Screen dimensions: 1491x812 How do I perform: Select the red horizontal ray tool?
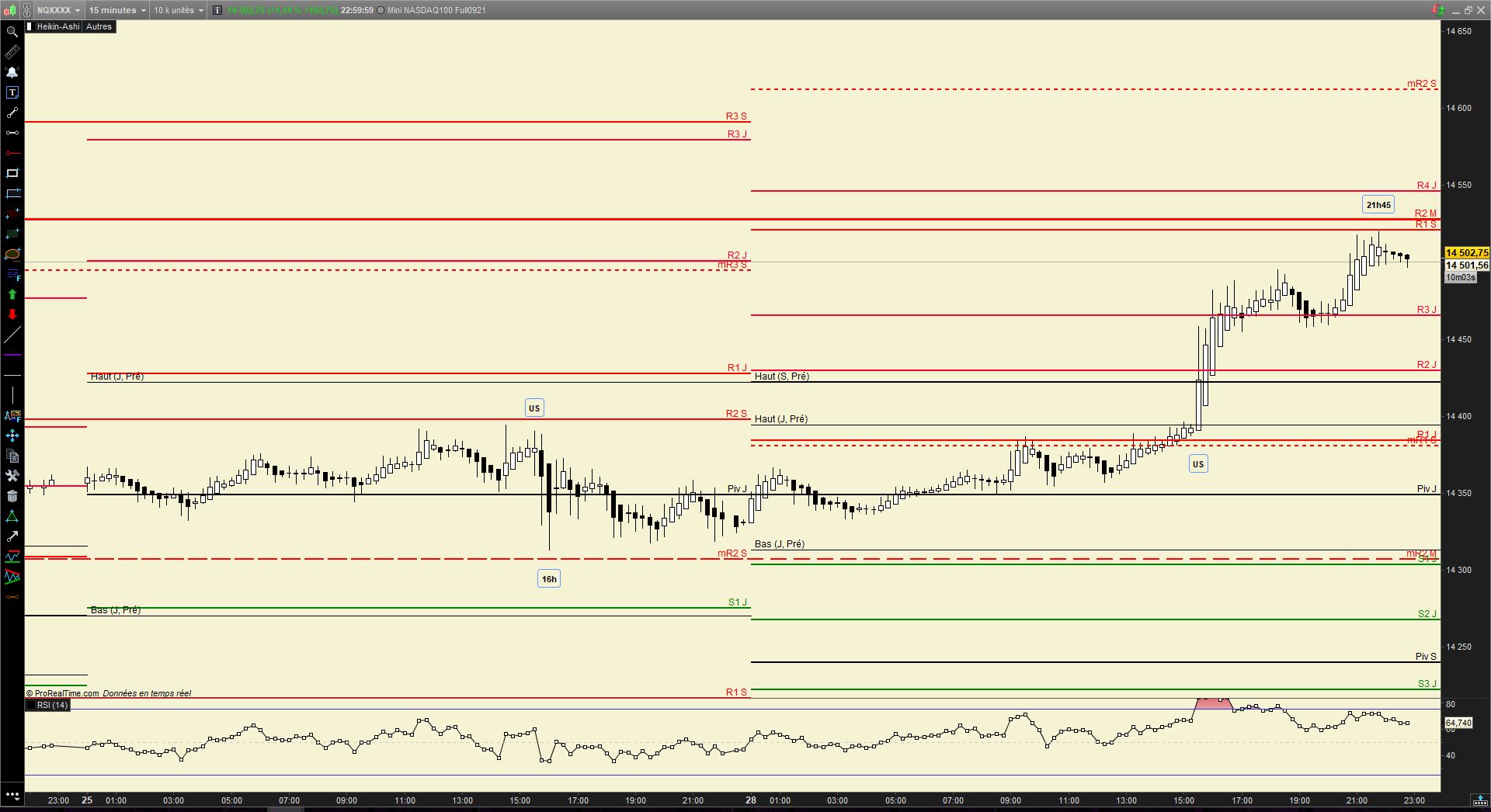point(12,153)
